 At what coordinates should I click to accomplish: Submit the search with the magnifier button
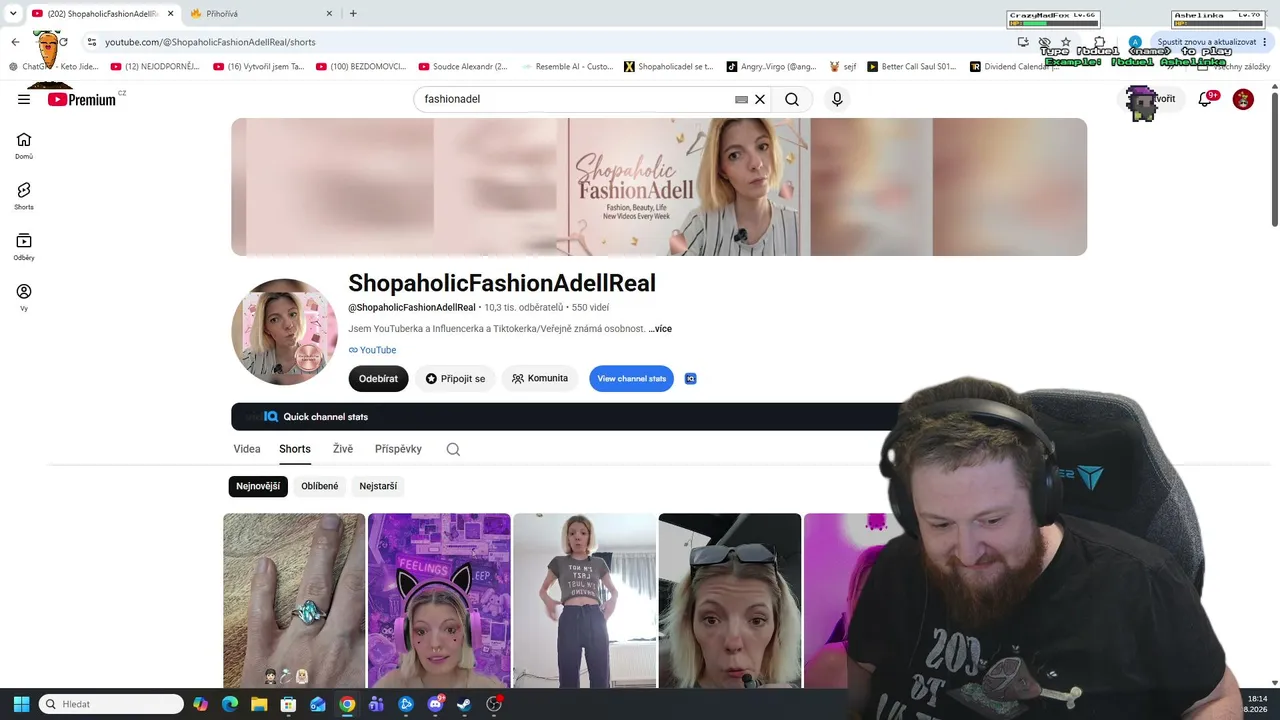coord(792,99)
